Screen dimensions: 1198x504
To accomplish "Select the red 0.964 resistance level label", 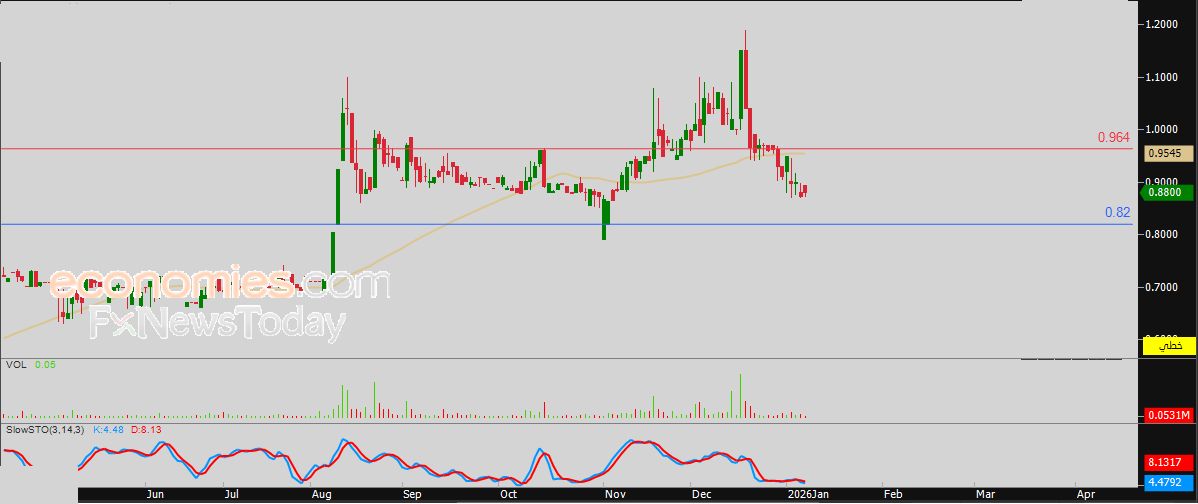I will pos(1113,137).
